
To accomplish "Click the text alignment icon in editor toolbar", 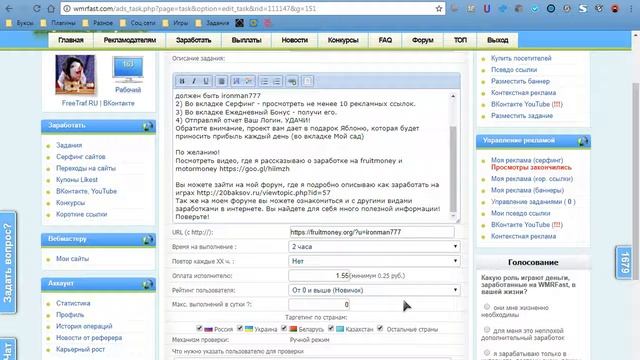I will tap(221, 81).
